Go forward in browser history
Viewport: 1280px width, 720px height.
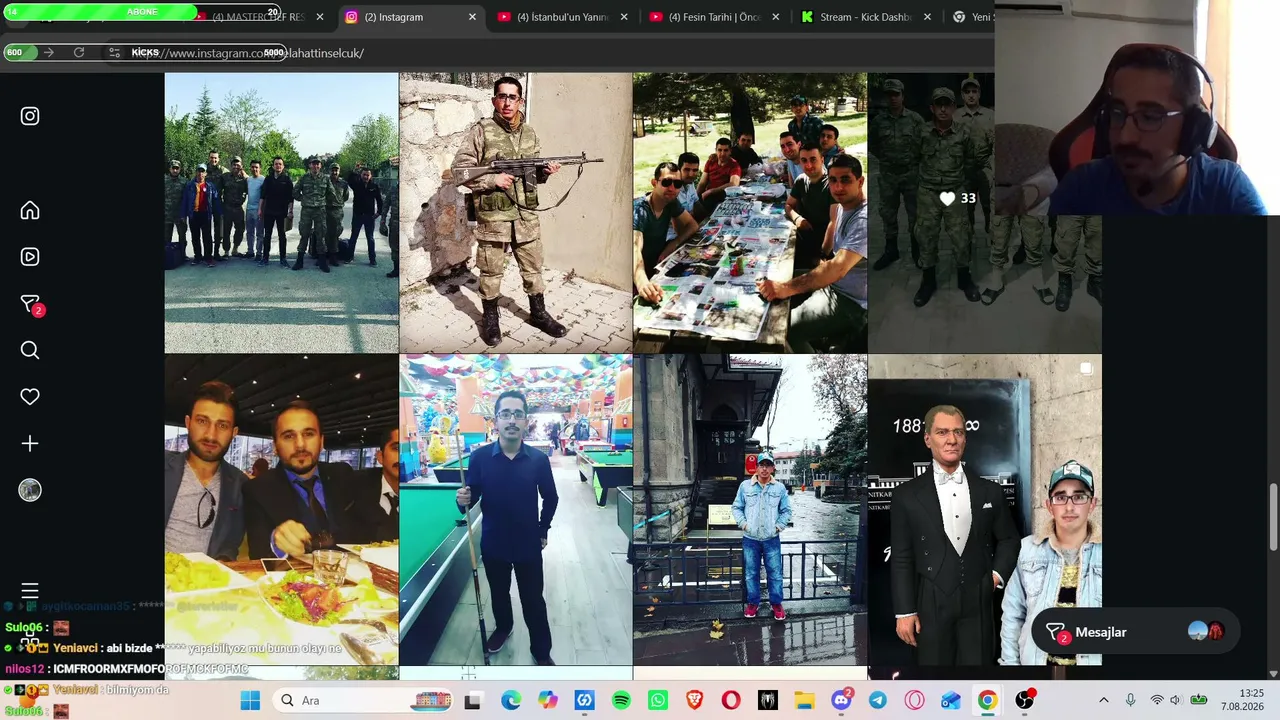pos(48,52)
